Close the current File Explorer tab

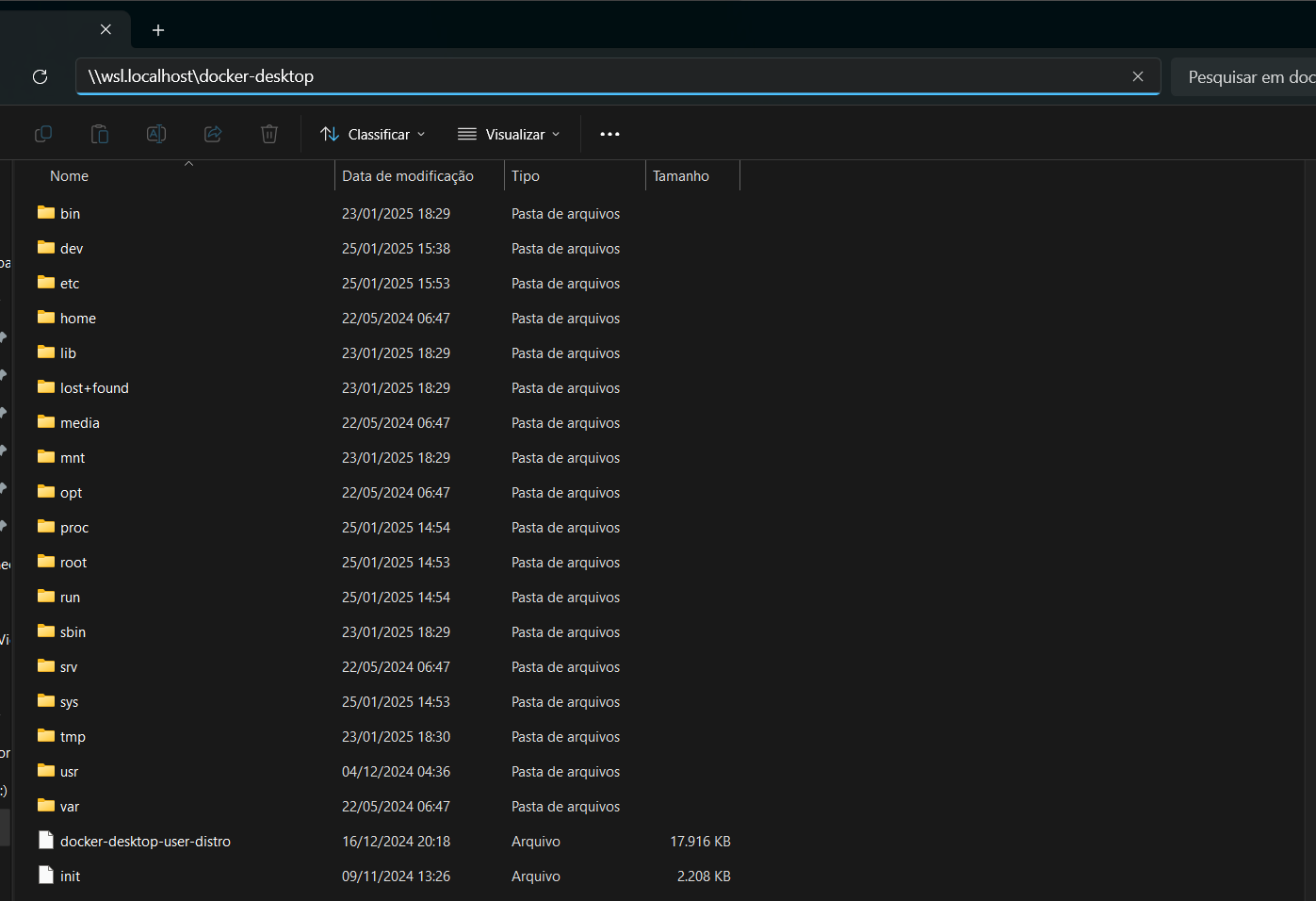coord(106,29)
